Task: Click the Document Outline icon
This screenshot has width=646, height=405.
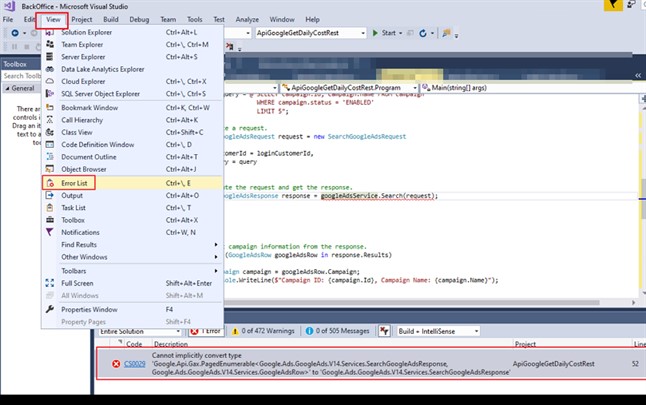Action: pyautogui.click(x=50, y=157)
